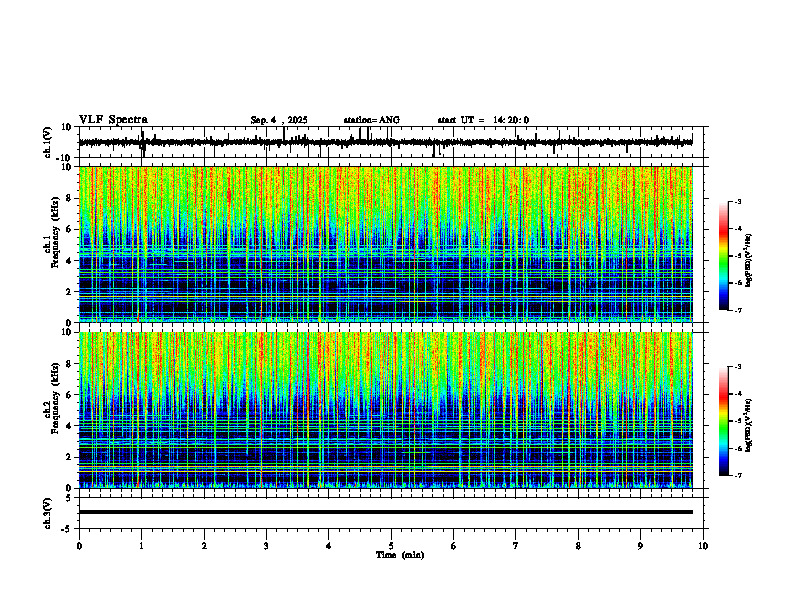This screenshot has height=612, width=792.
Task: Click the ch.2 colorbar bottom value '-7'
Action: point(738,476)
